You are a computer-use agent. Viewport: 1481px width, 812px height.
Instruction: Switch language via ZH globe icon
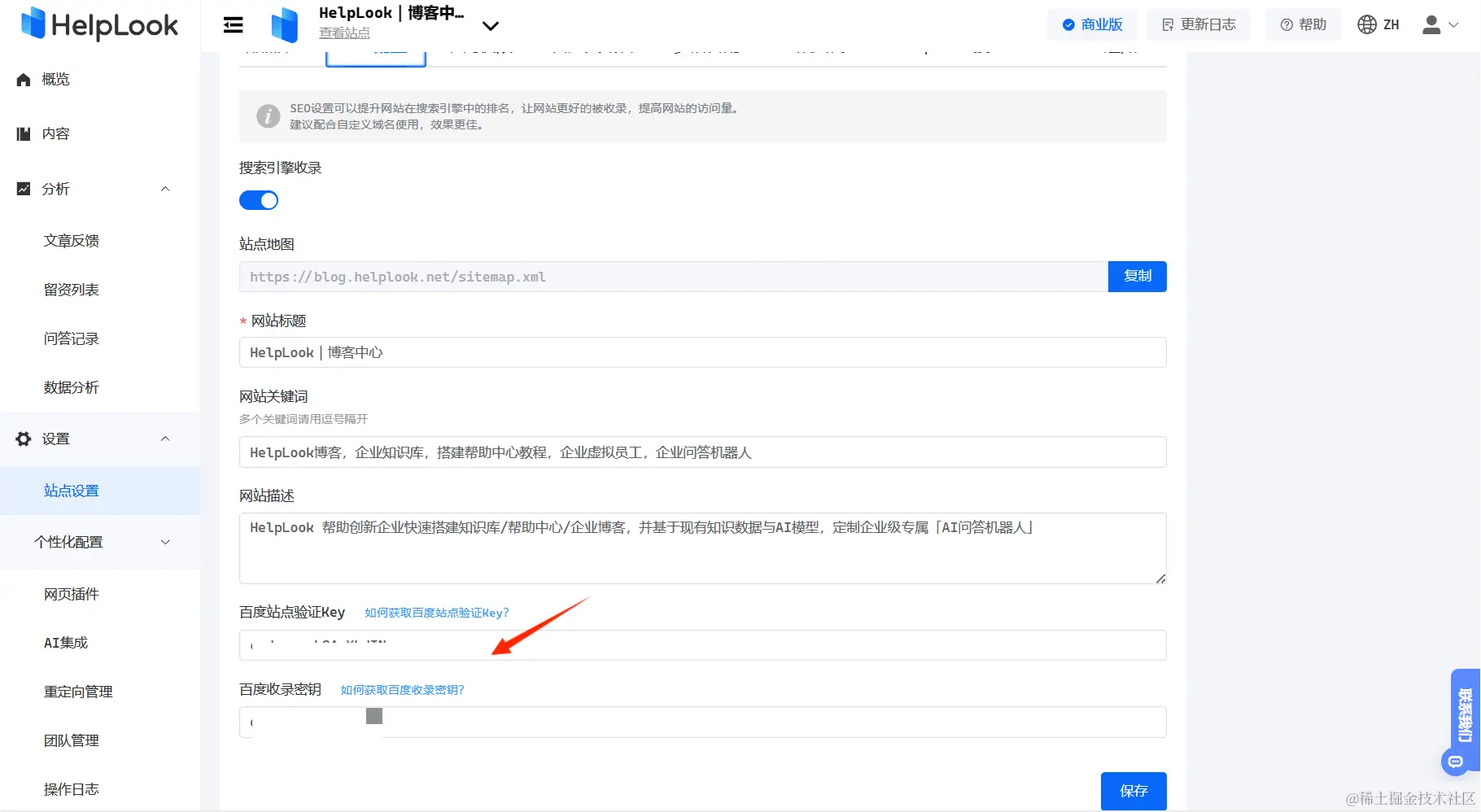(1378, 25)
